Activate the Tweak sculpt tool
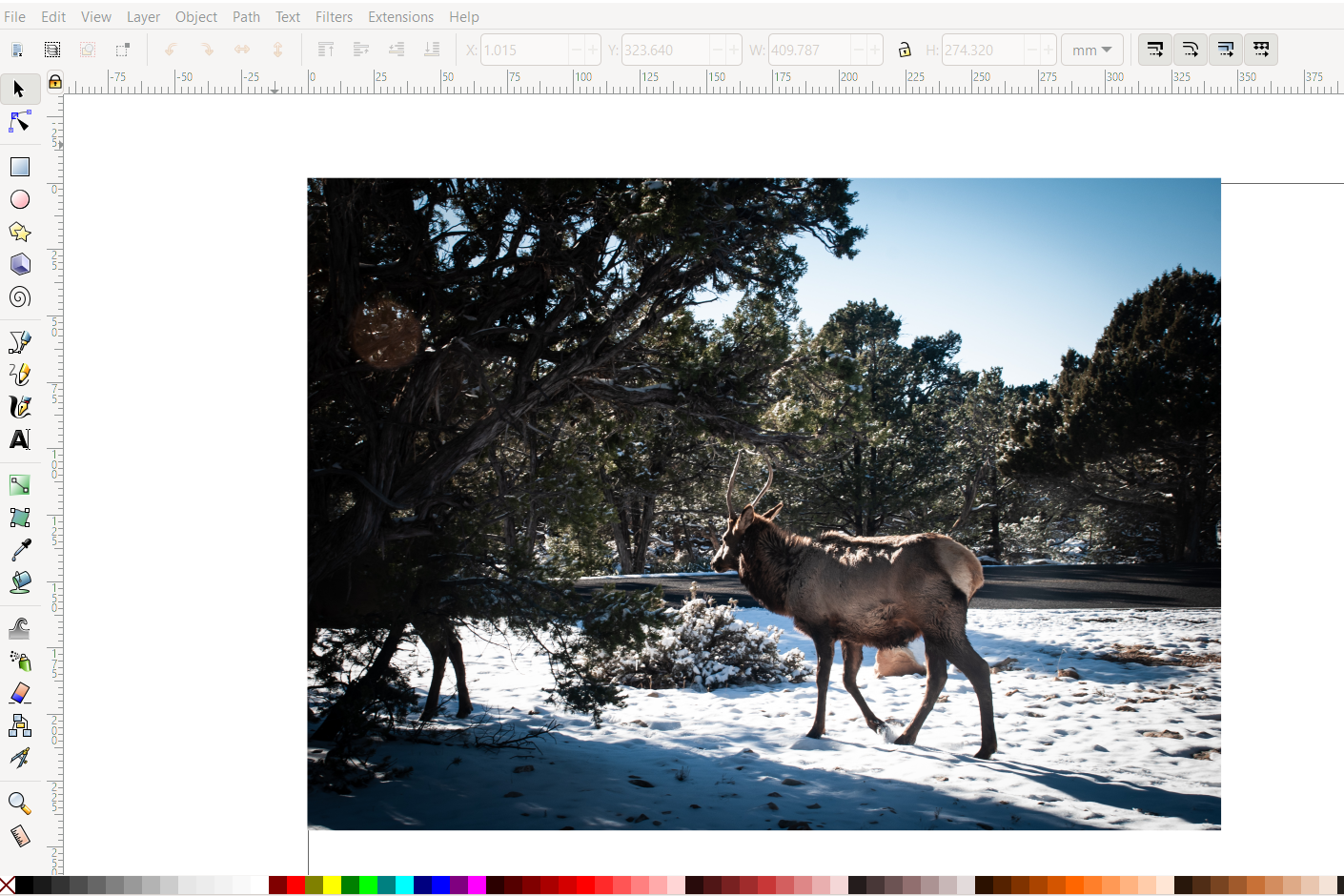 (19, 628)
